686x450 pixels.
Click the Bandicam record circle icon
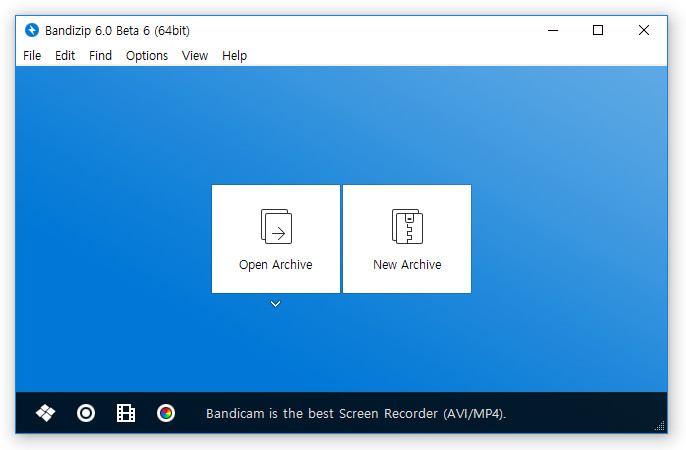(x=86, y=413)
